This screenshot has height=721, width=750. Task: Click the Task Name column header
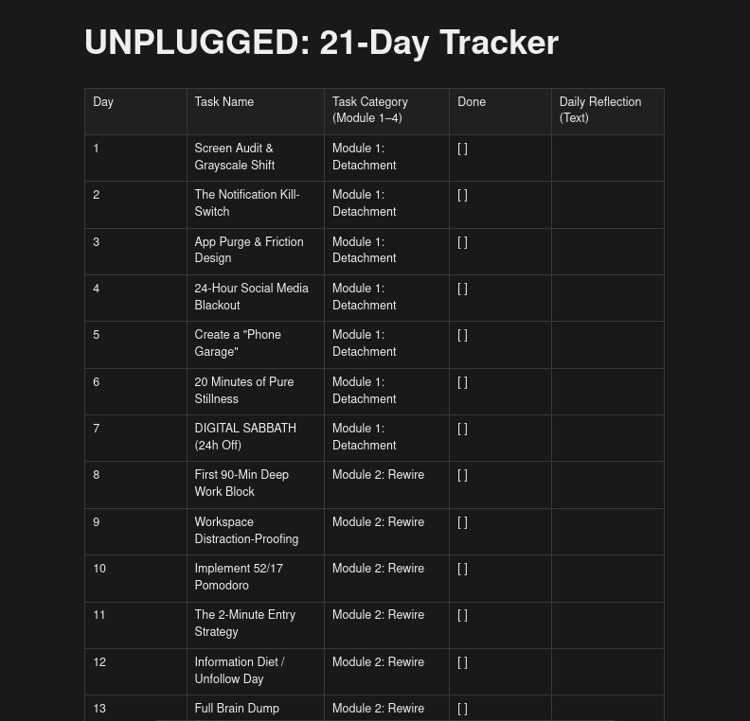[x=255, y=111]
